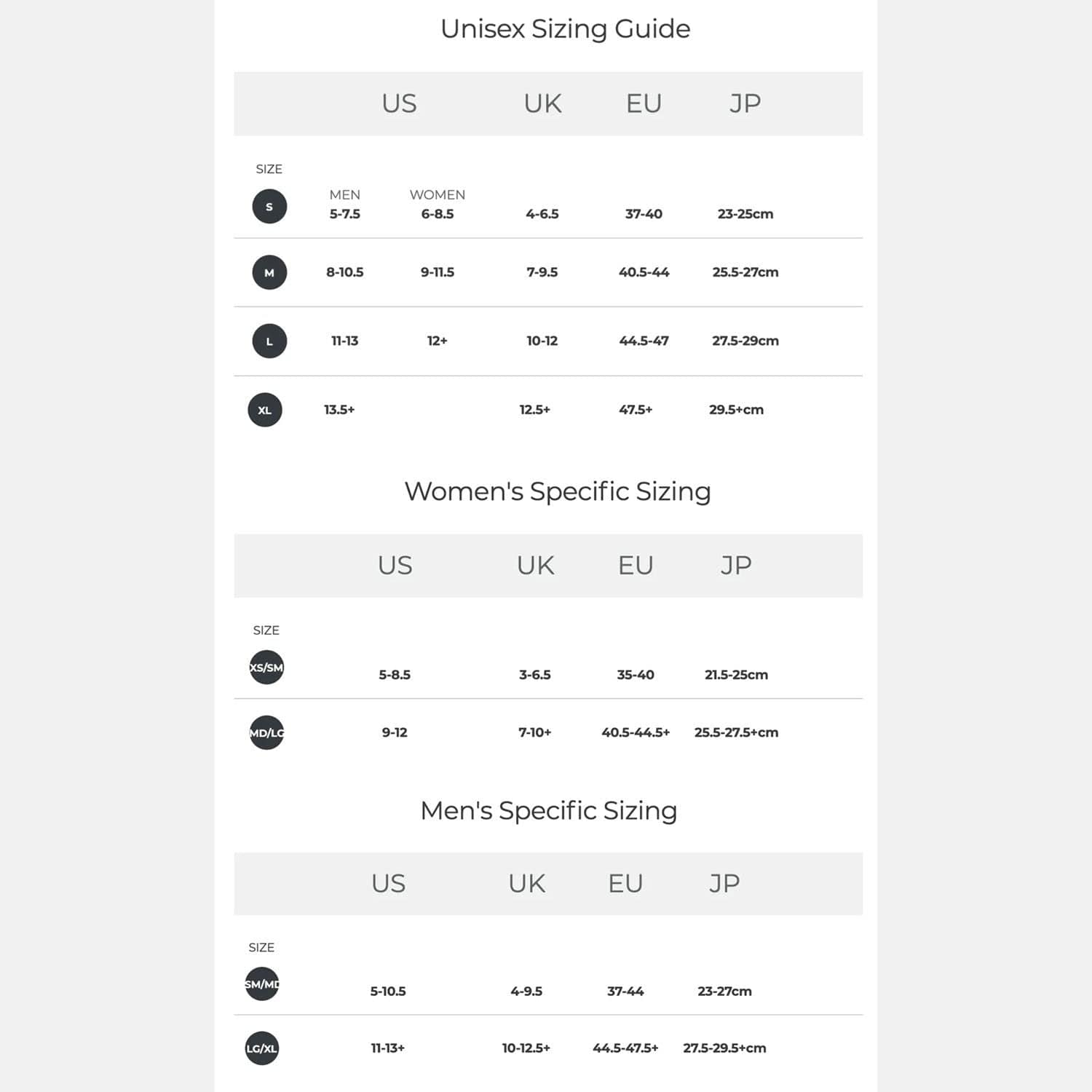
Task: Click the WOMEN label under US column
Action: [x=437, y=195]
